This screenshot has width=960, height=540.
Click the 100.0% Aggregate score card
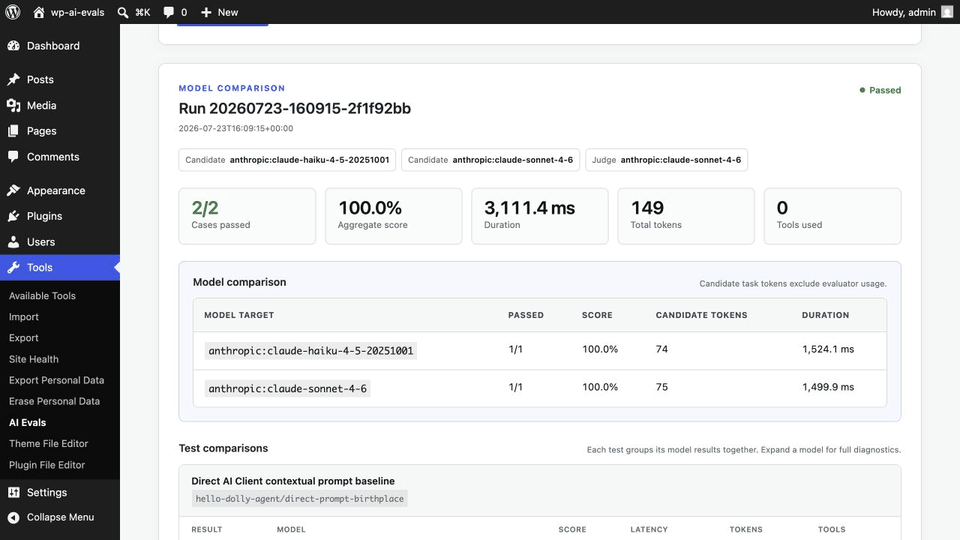394,216
